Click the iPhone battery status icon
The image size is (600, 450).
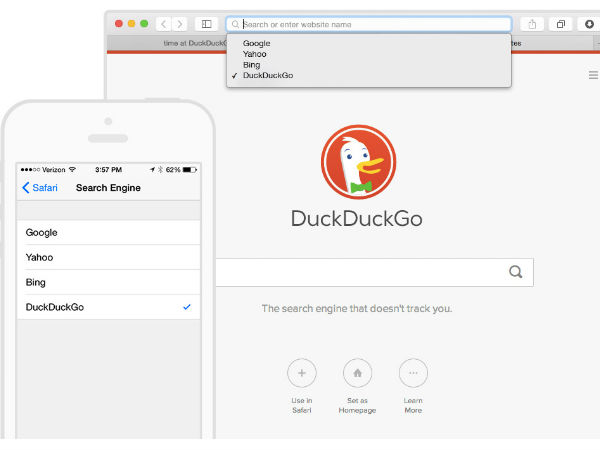(x=190, y=170)
